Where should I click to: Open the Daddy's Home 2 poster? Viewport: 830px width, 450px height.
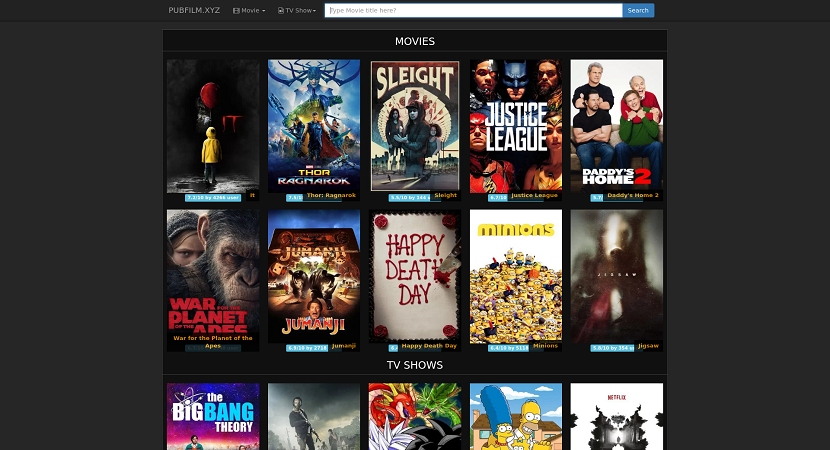617,126
